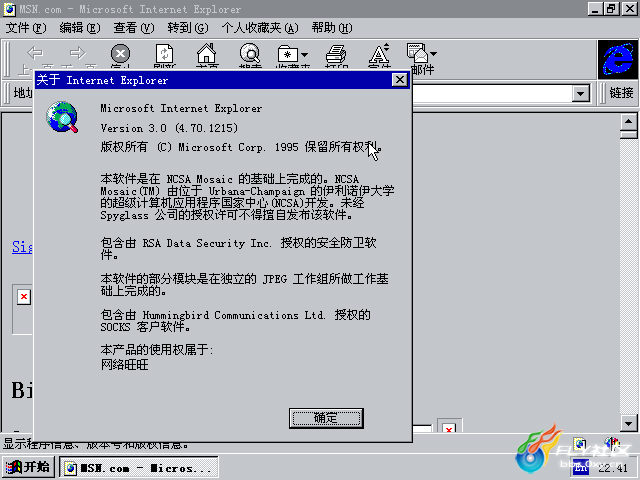Go to the Home page icon

coord(207,53)
